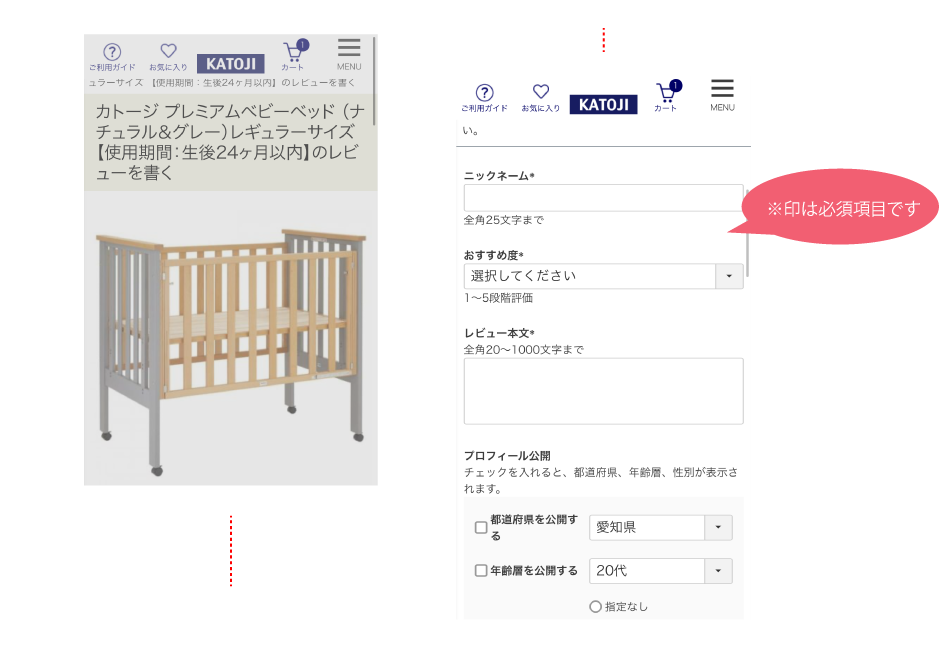Image resolution: width=951 pixels, height=652 pixels.
Task: Open MENU hamburger in left header
Action: 349,55
